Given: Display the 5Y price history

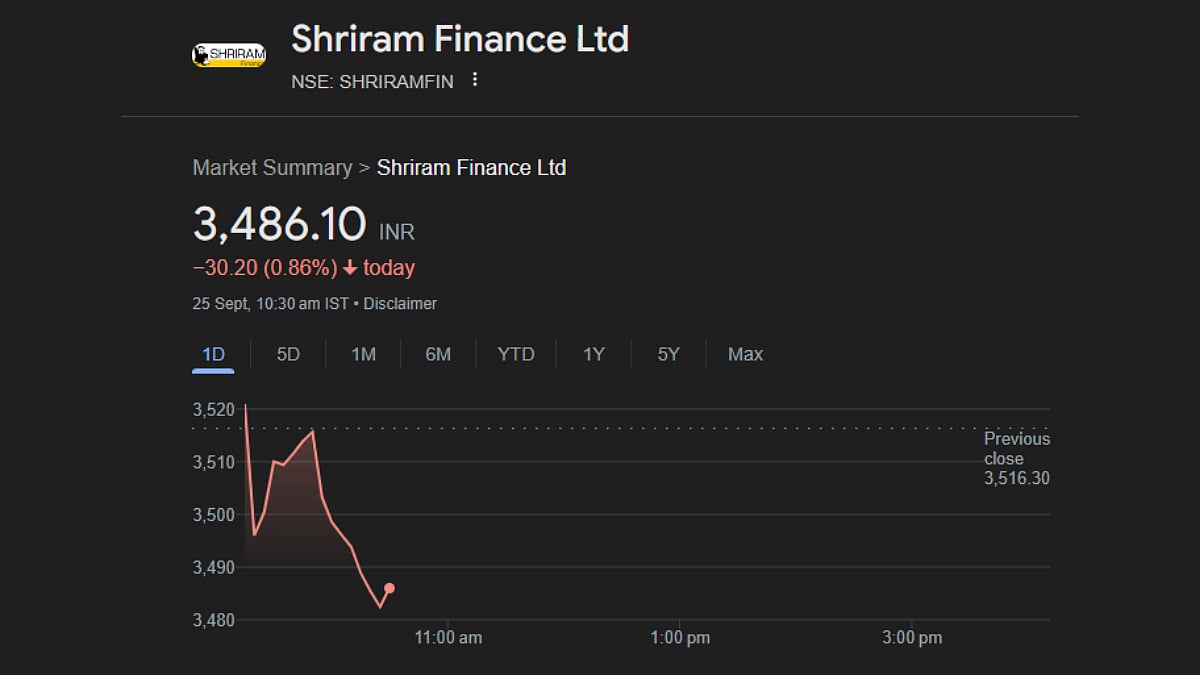Looking at the screenshot, I should (668, 354).
